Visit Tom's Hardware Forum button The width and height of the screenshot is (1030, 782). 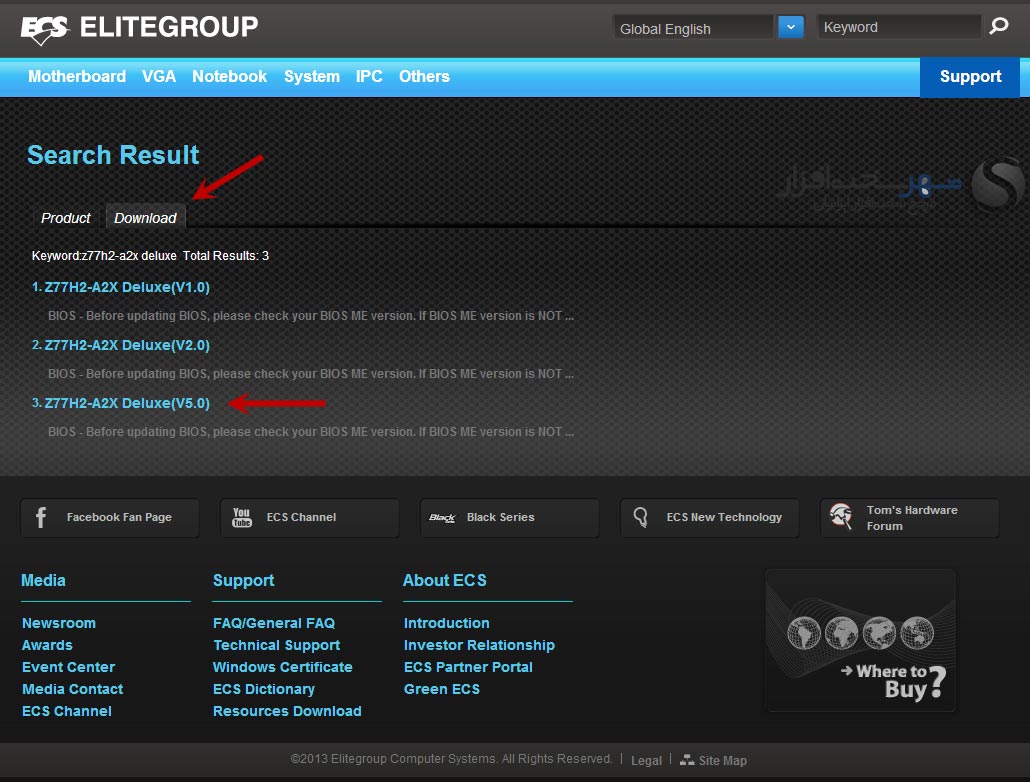pos(910,518)
